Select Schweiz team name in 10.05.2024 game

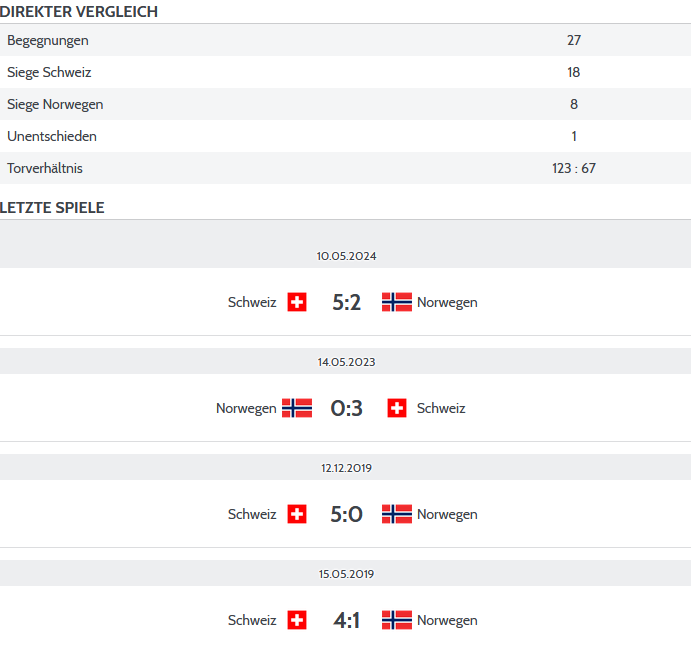click(252, 302)
